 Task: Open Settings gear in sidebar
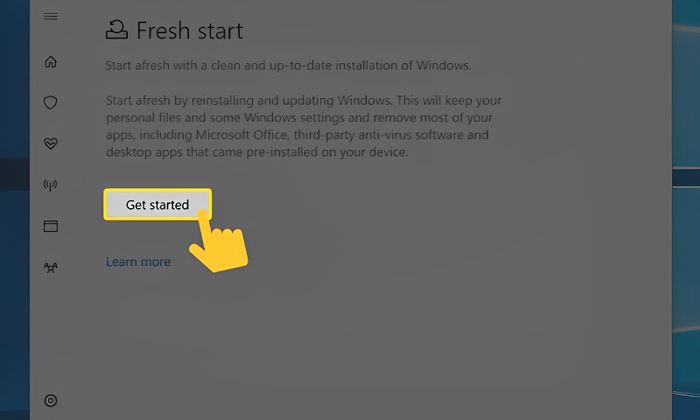[51, 401]
